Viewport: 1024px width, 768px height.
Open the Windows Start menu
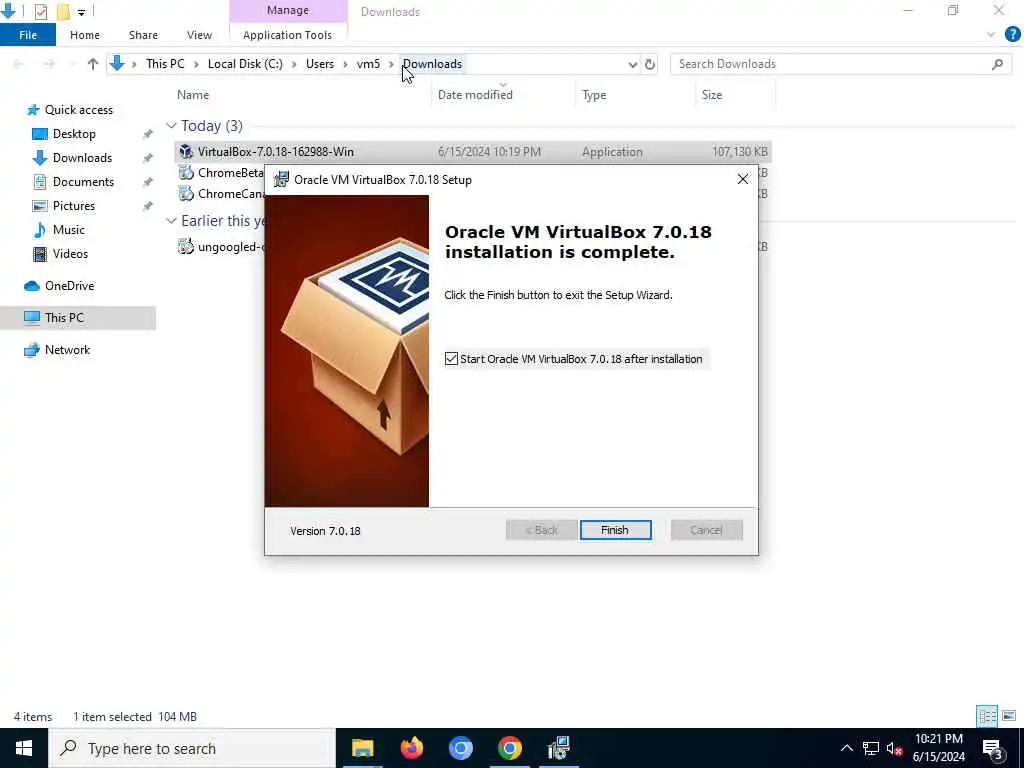[x=24, y=748]
